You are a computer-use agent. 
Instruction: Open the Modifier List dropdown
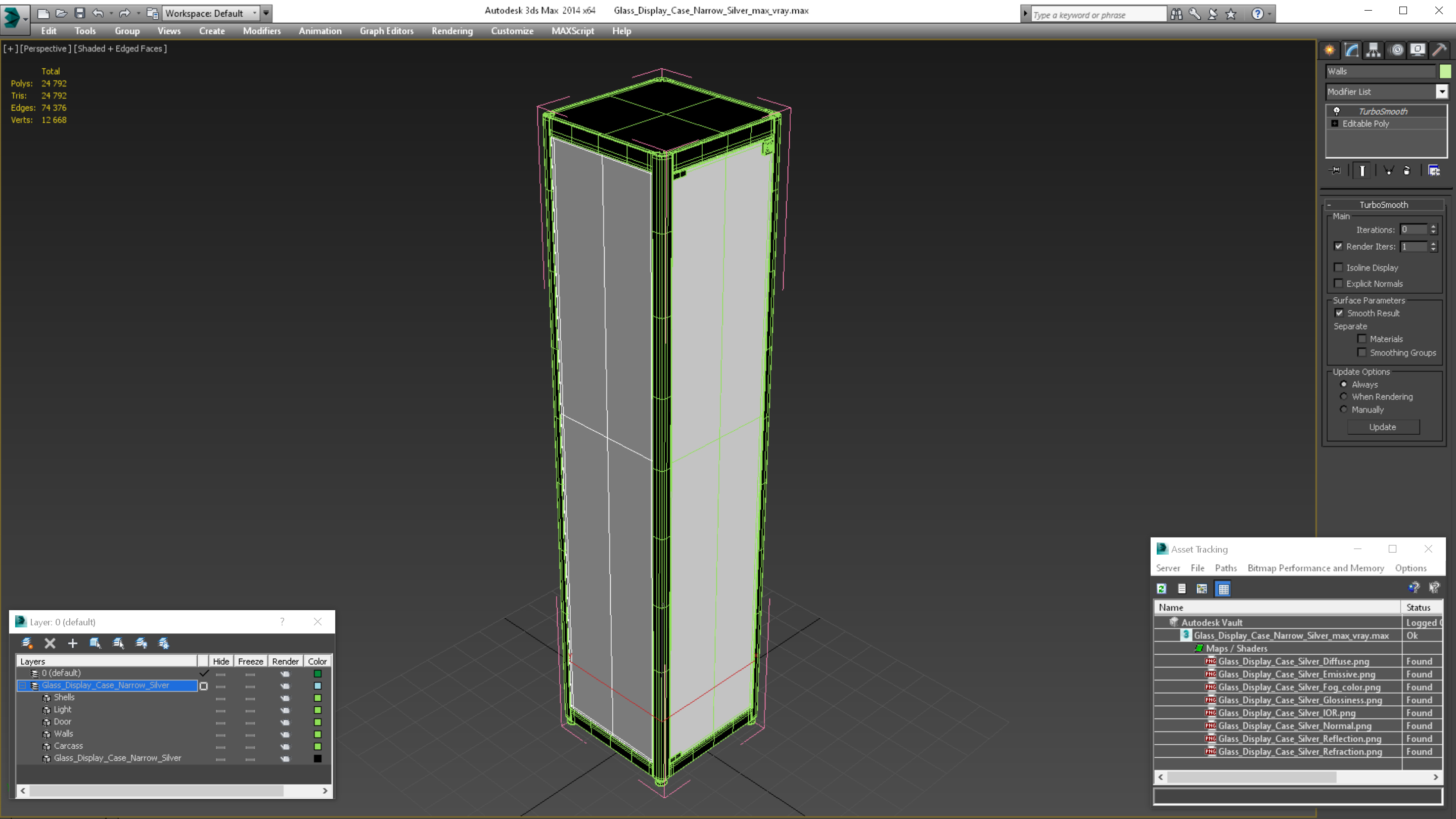(1440, 91)
